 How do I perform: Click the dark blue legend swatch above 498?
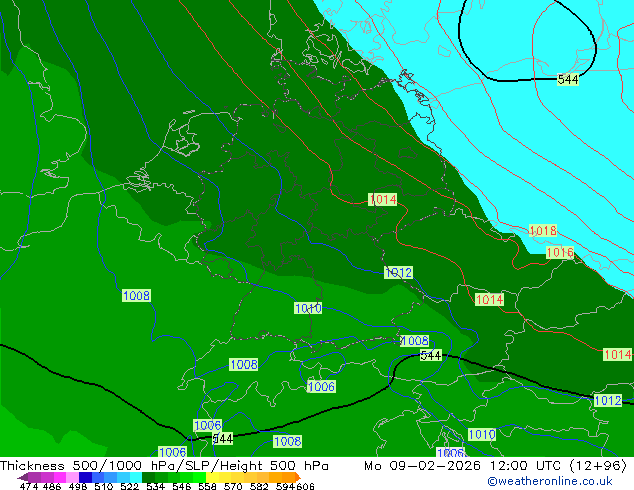(85, 477)
